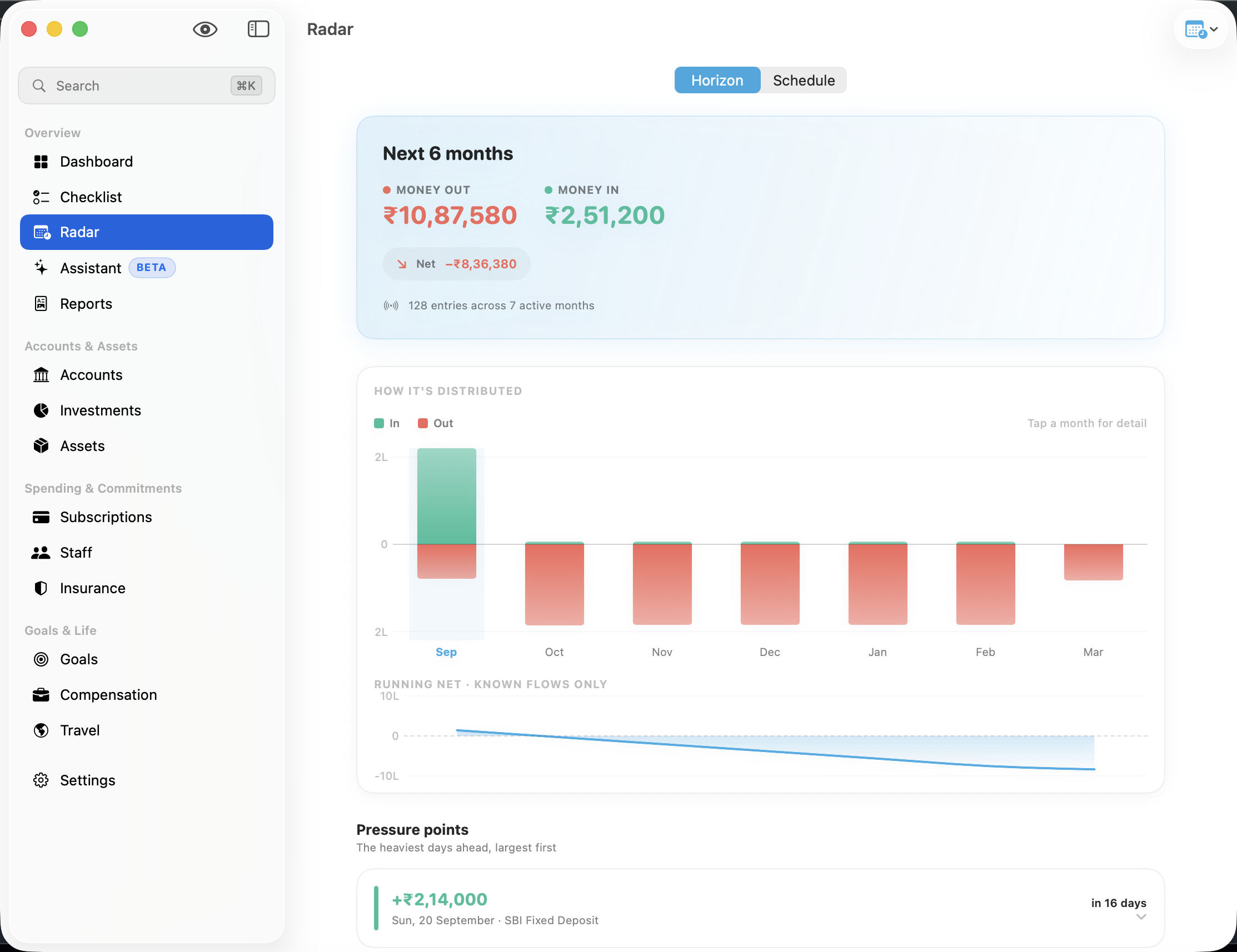
Task: Click '128 entries across 7 active months'
Action: pos(501,305)
